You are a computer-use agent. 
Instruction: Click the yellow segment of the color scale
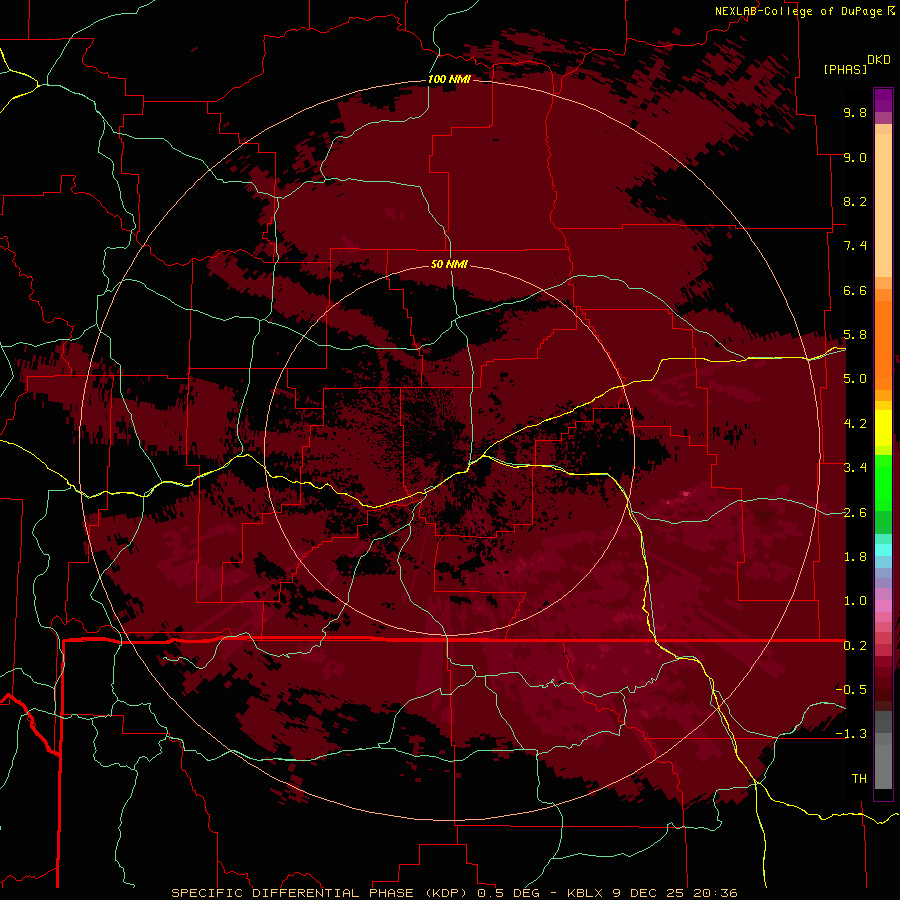pyautogui.click(x=883, y=428)
